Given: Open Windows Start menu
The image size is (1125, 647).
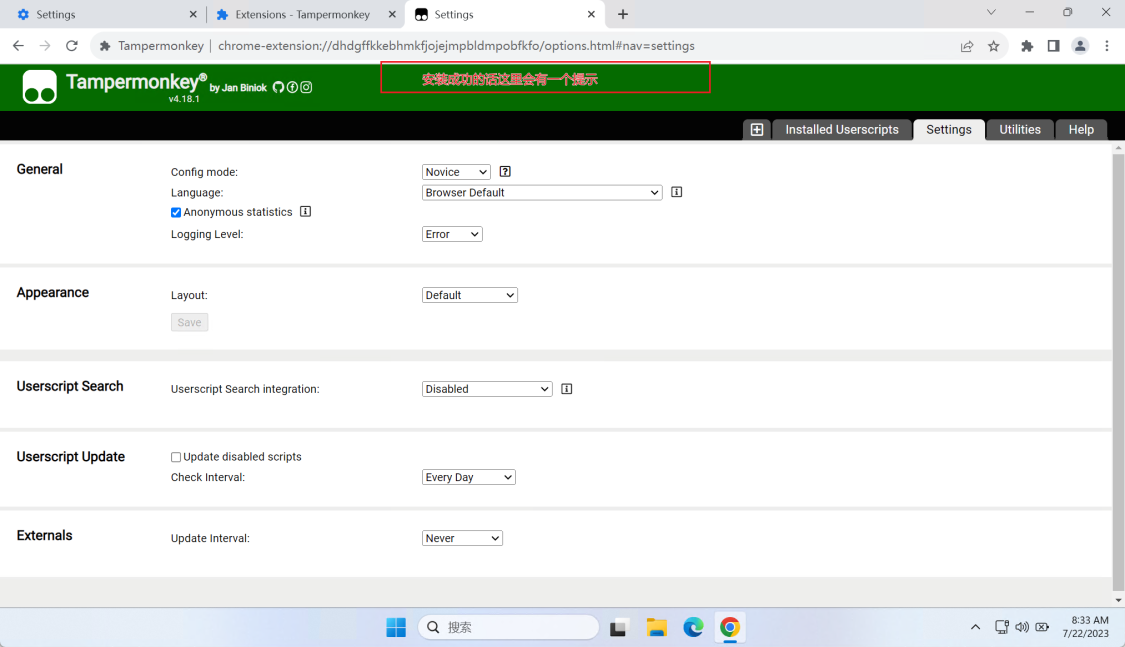Looking at the screenshot, I should point(396,628).
